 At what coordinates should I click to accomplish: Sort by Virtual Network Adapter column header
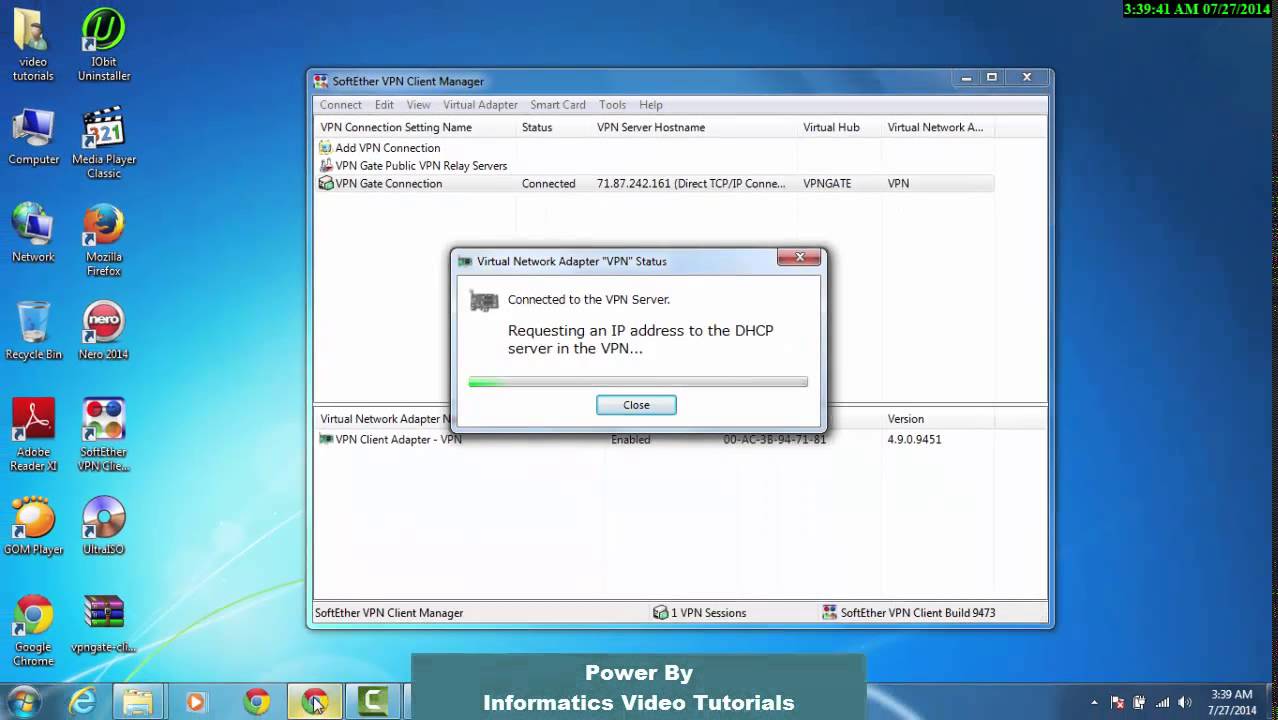938,128
